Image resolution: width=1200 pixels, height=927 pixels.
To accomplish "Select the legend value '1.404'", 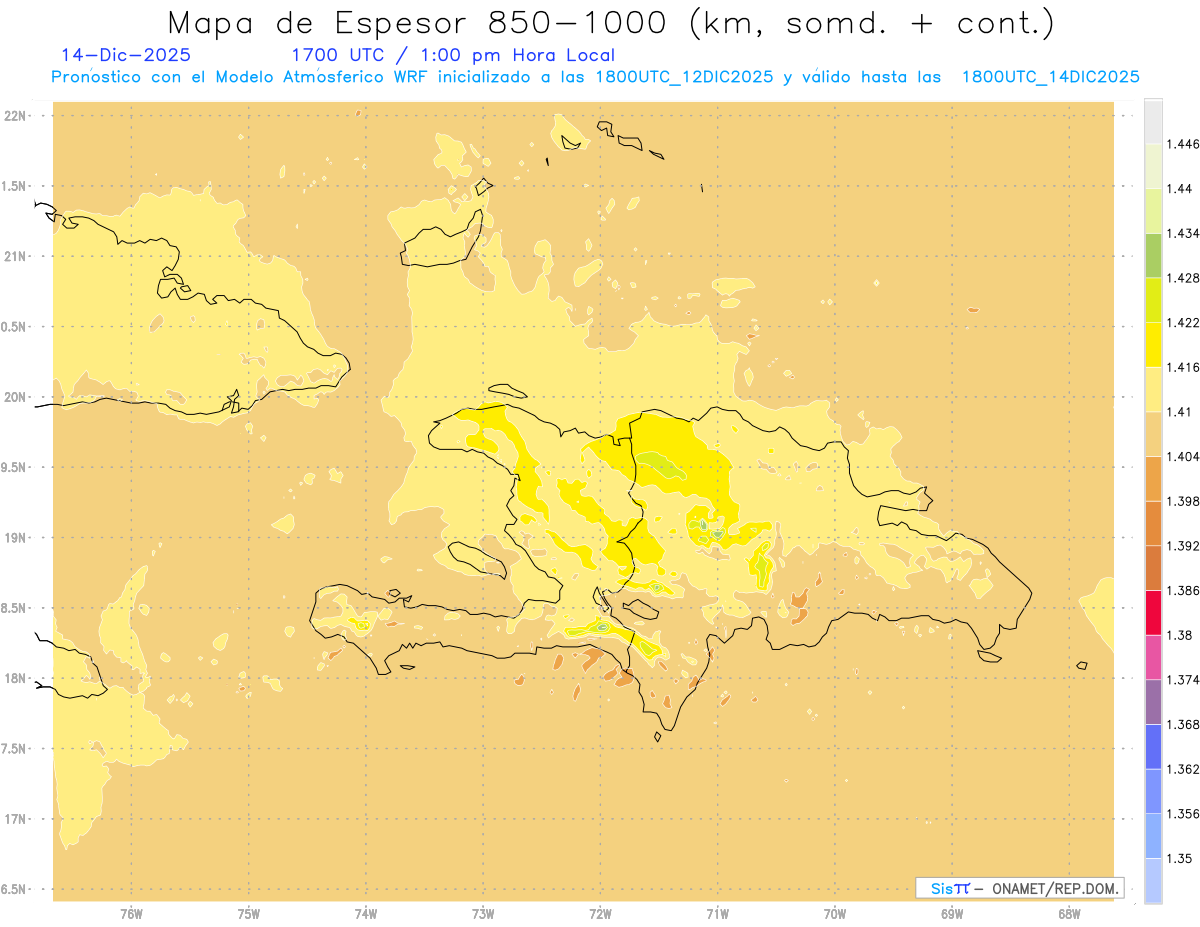I will point(1181,456).
